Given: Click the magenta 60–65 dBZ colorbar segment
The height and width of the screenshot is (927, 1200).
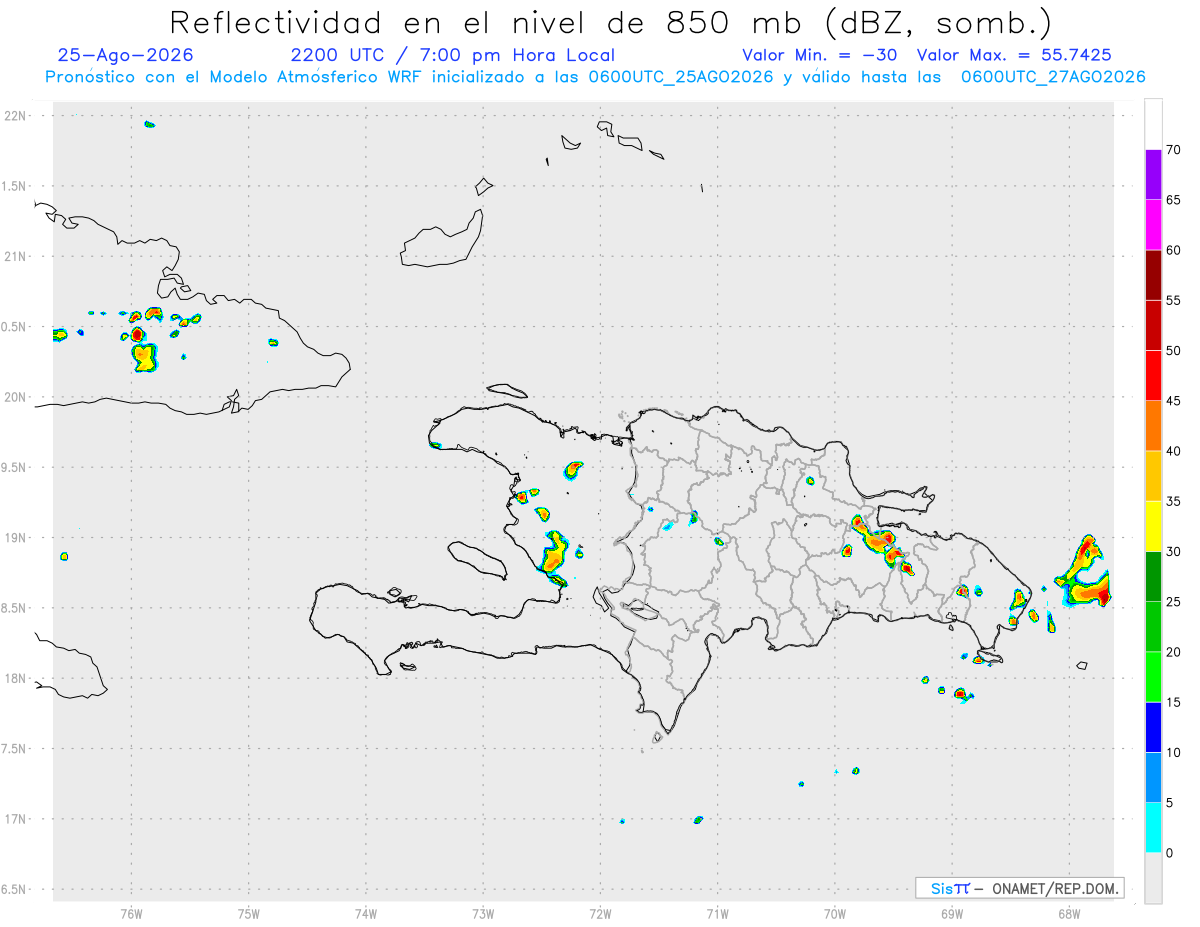Looking at the screenshot, I should pos(1153,225).
